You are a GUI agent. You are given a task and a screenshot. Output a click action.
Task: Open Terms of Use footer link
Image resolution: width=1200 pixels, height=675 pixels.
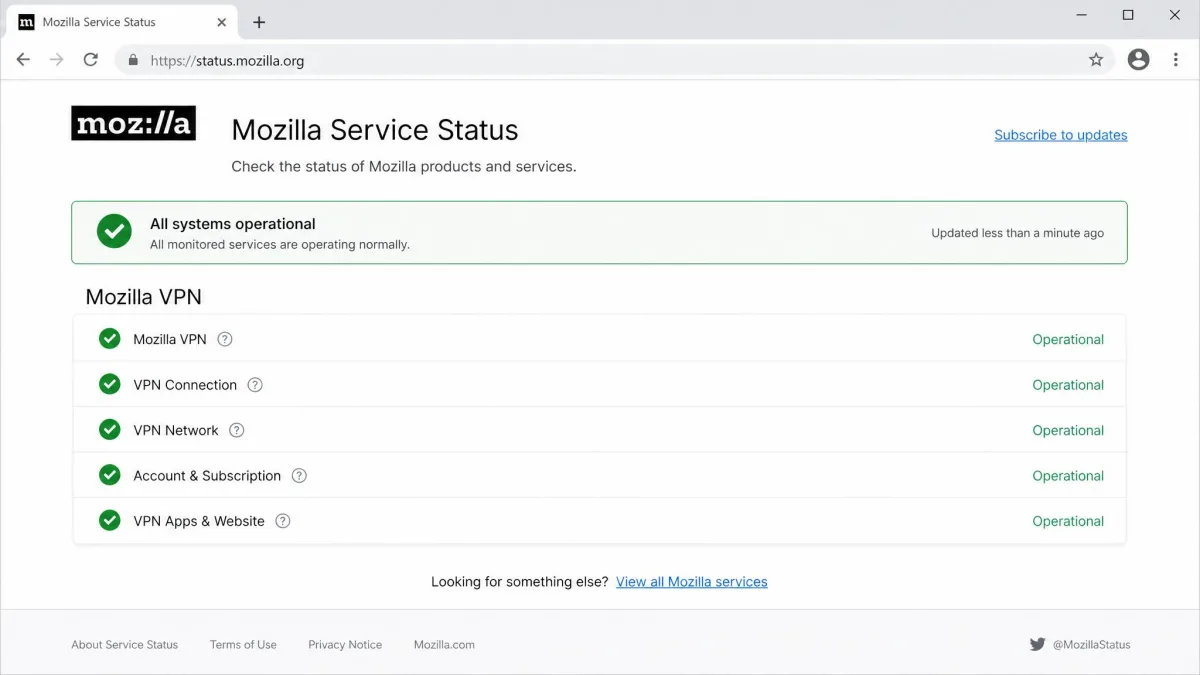[243, 645]
